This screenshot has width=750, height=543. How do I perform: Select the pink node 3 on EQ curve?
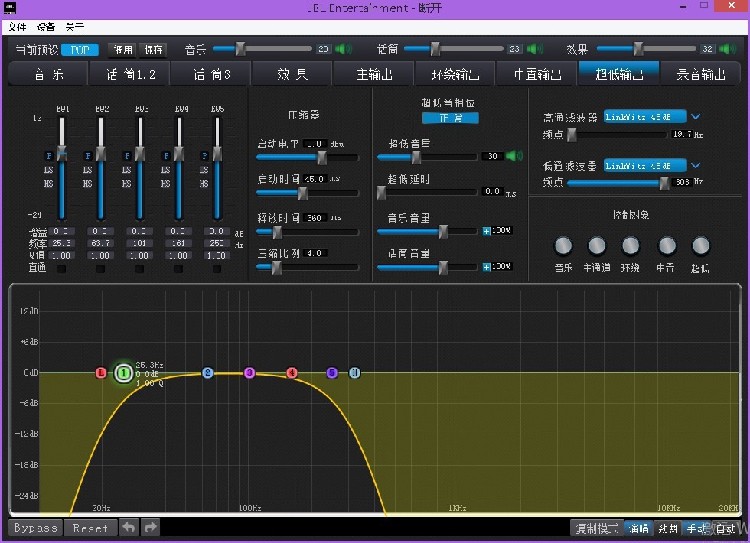pos(249,373)
